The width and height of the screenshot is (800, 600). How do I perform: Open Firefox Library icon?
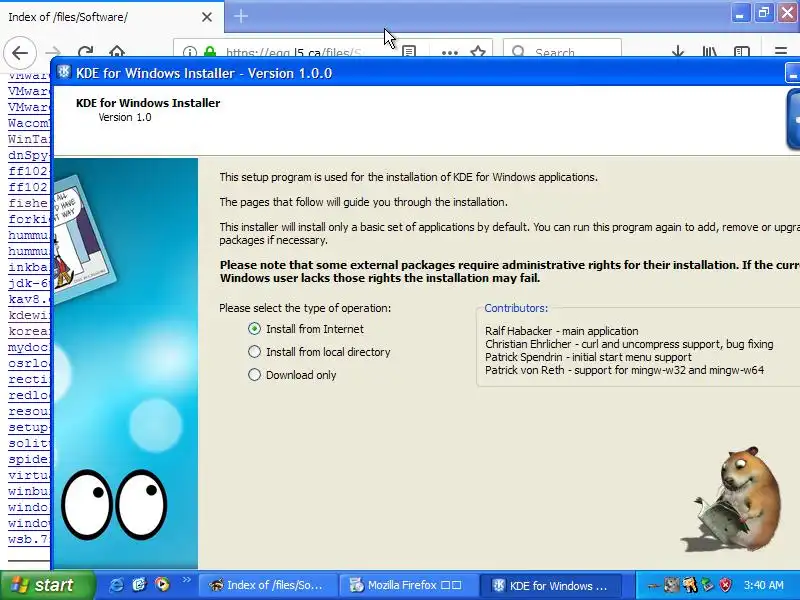pyautogui.click(x=710, y=52)
